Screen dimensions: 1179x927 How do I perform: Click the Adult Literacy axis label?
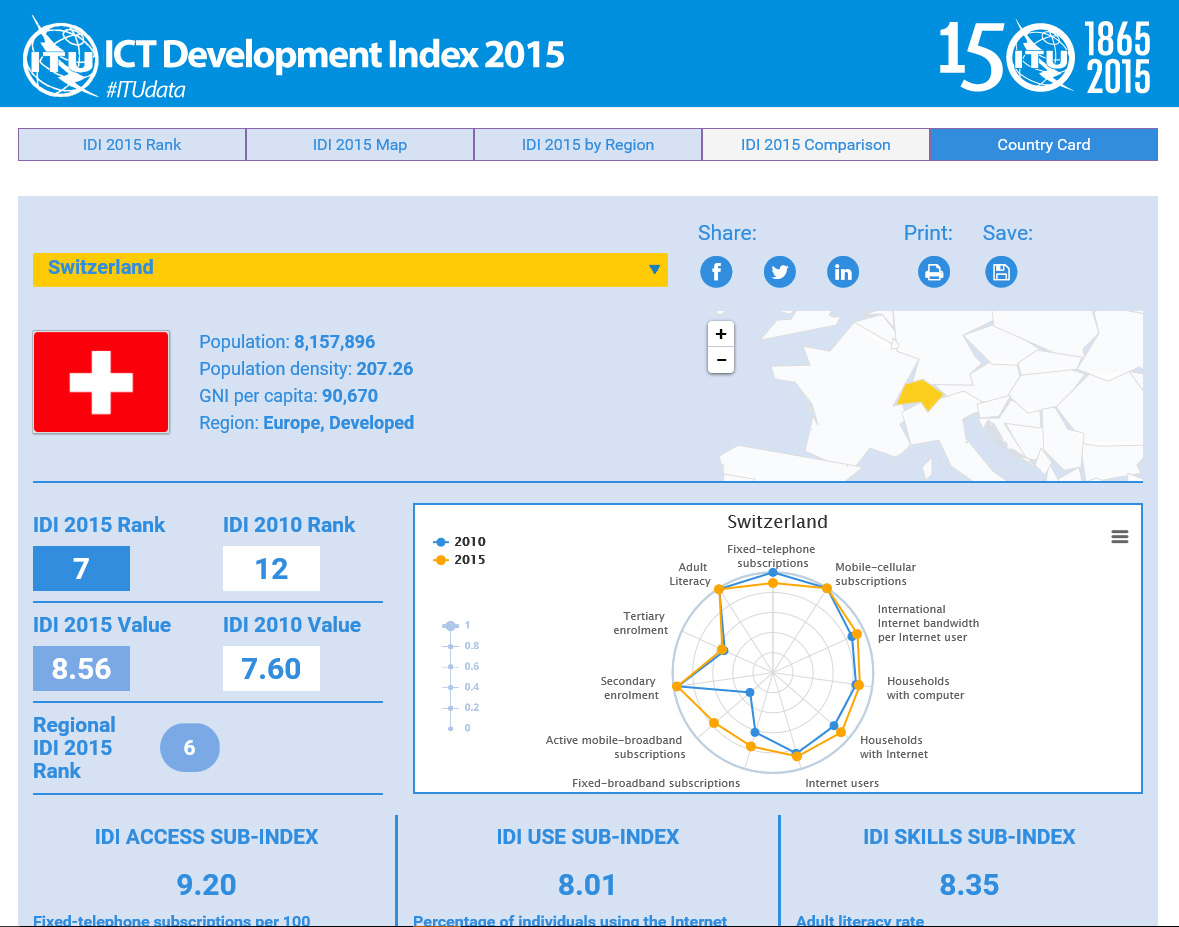pos(690,574)
